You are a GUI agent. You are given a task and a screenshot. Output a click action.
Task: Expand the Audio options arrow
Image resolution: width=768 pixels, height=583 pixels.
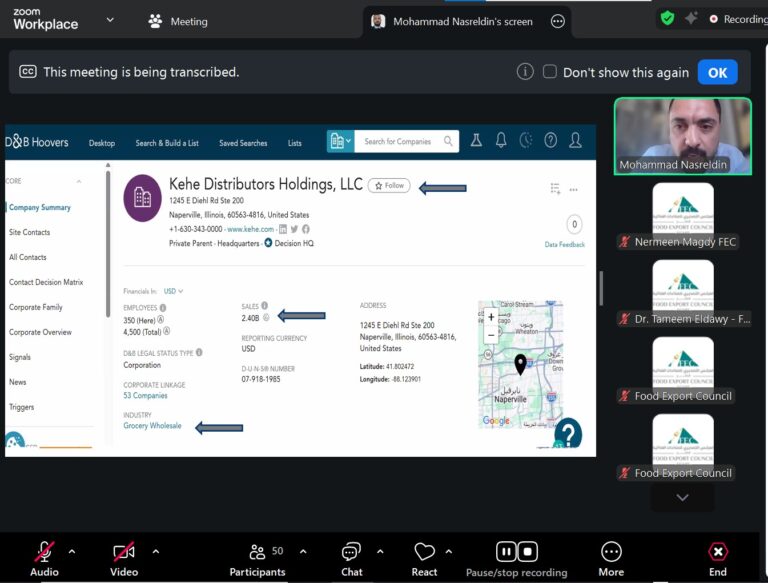tap(72, 551)
